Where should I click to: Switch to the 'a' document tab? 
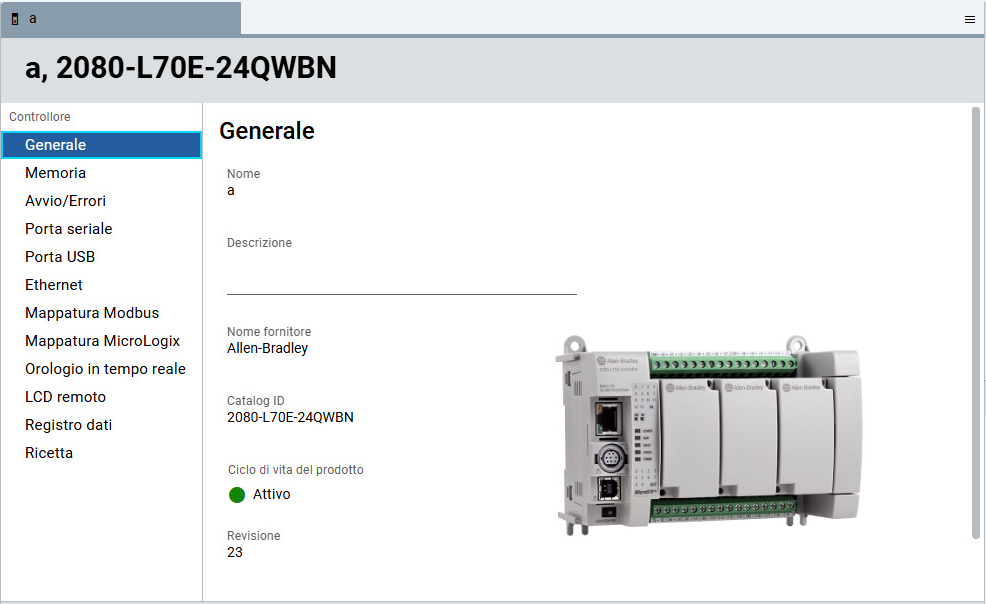(120, 19)
